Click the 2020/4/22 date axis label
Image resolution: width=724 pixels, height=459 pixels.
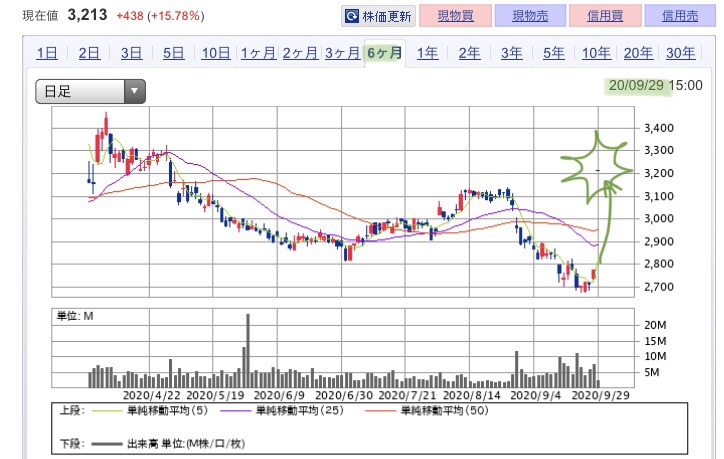click(151, 395)
